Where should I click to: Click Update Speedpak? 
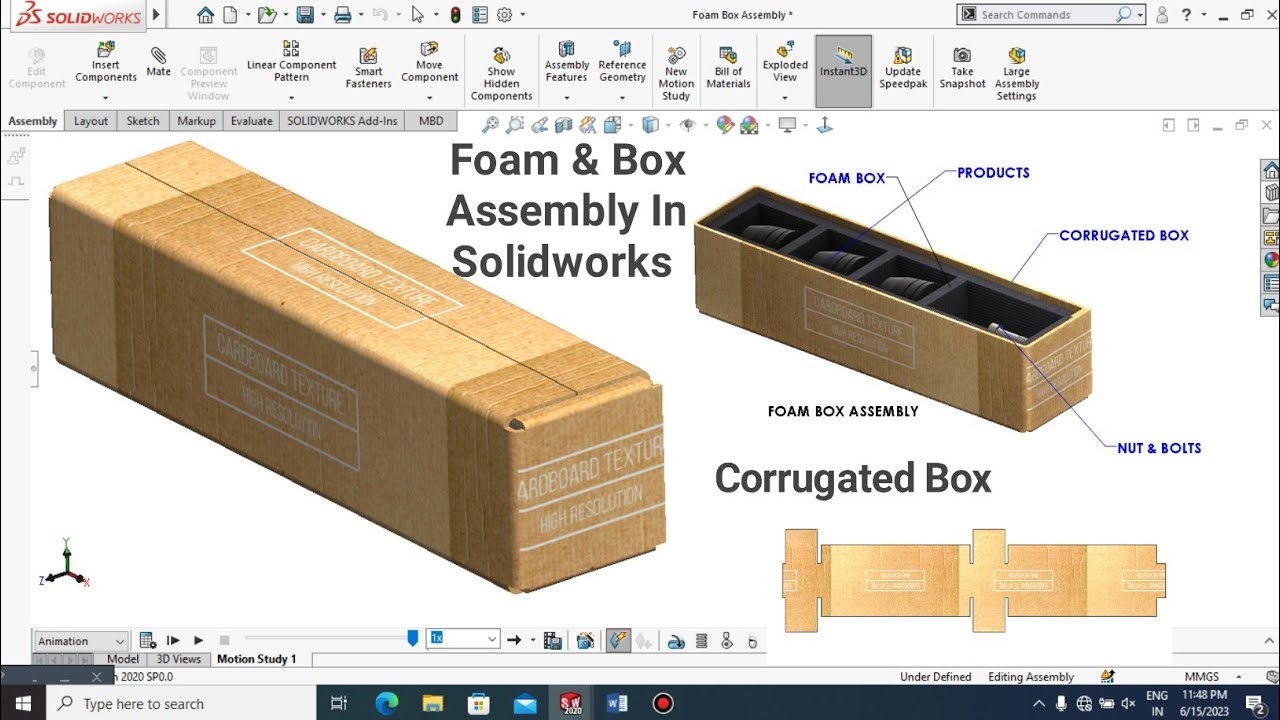(903, 68)
